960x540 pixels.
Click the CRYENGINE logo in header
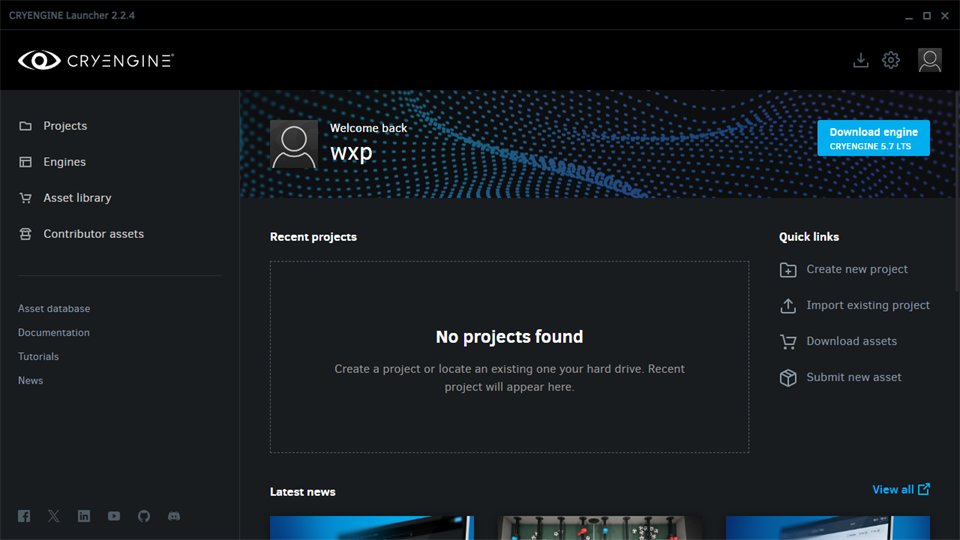point(96,60)
